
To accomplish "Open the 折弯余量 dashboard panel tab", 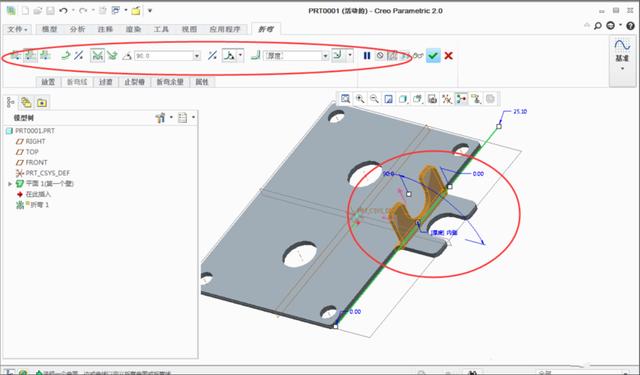I will (x=170, y=82).
